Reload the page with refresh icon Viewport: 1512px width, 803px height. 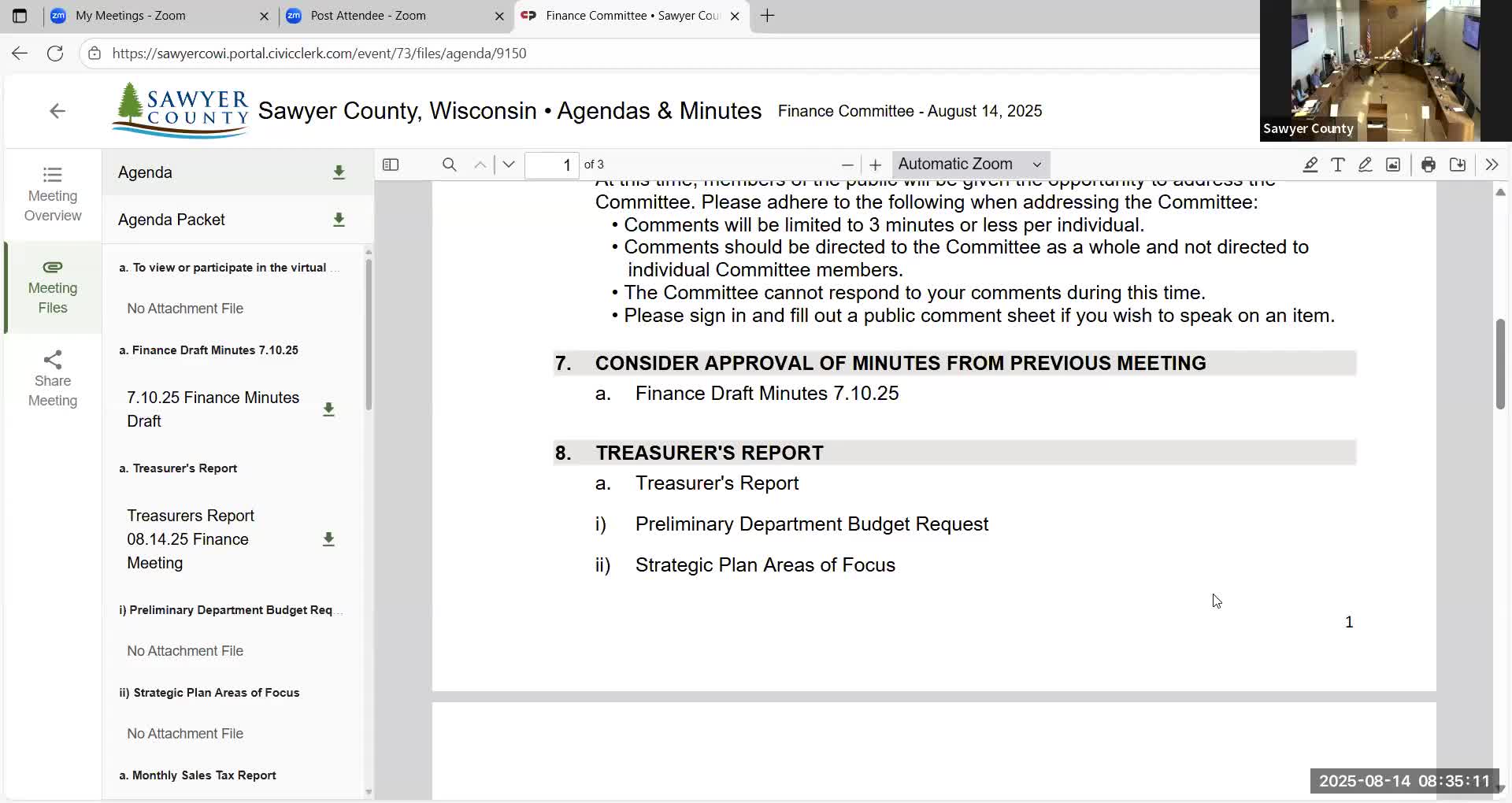click(x=55, y=54)
